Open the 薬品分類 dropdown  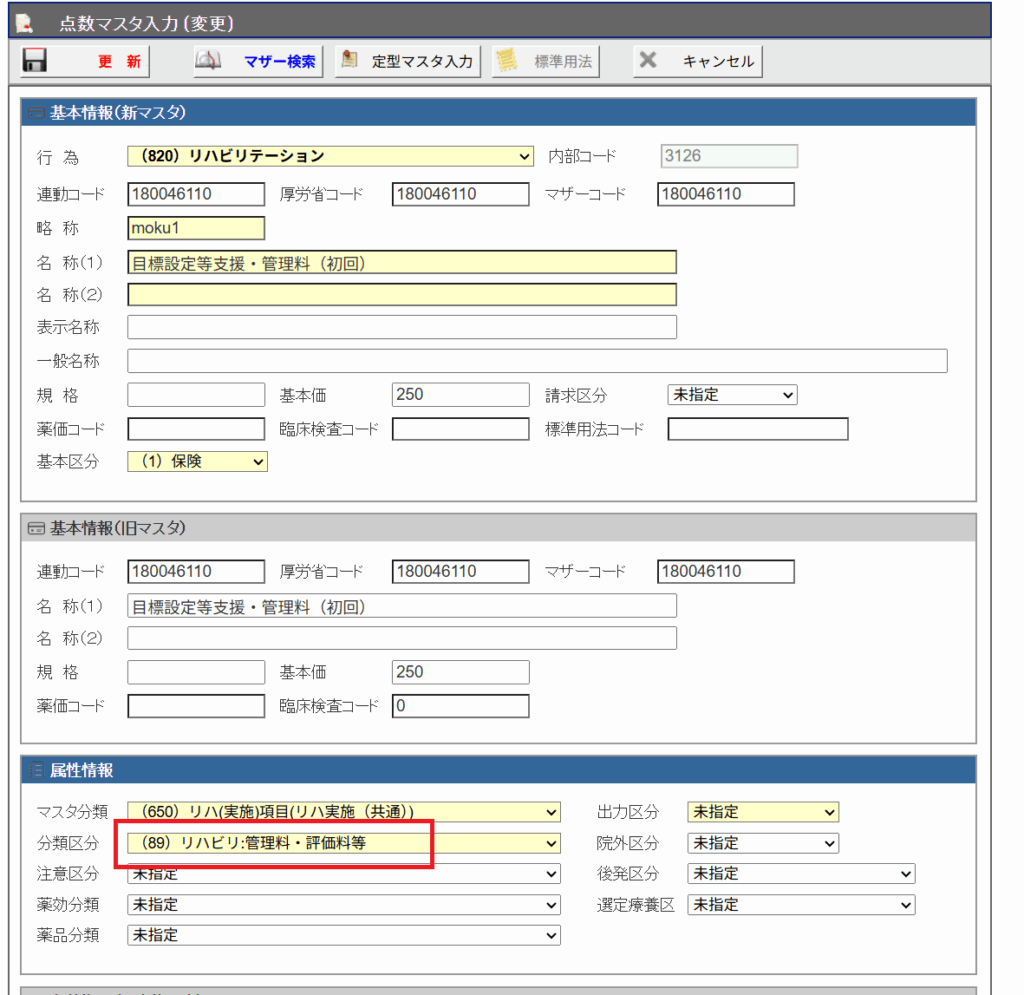pyautogui.click(x=344, y=936)
